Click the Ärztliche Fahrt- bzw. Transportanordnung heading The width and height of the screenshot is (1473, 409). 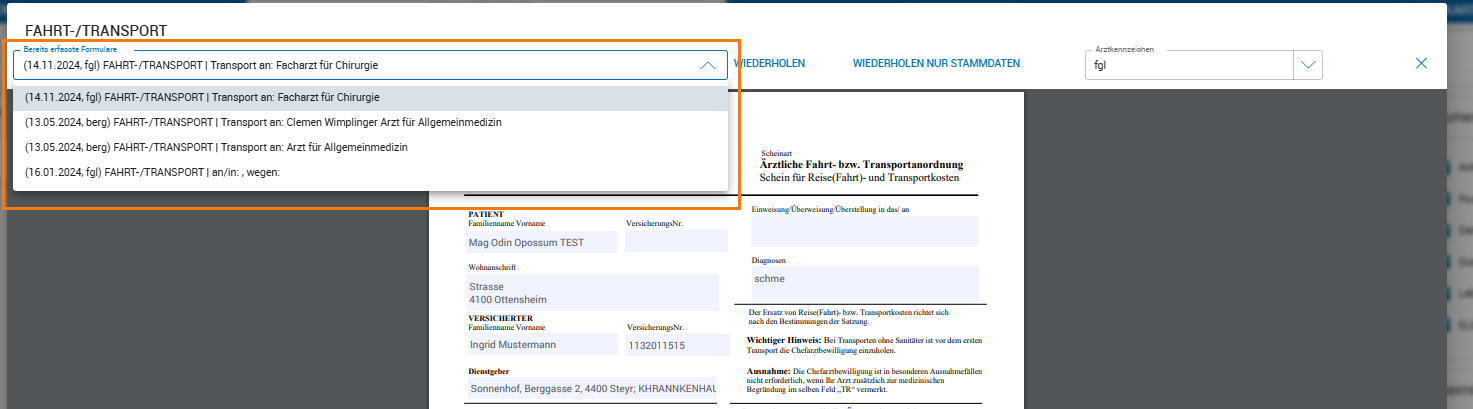(861, 164)
